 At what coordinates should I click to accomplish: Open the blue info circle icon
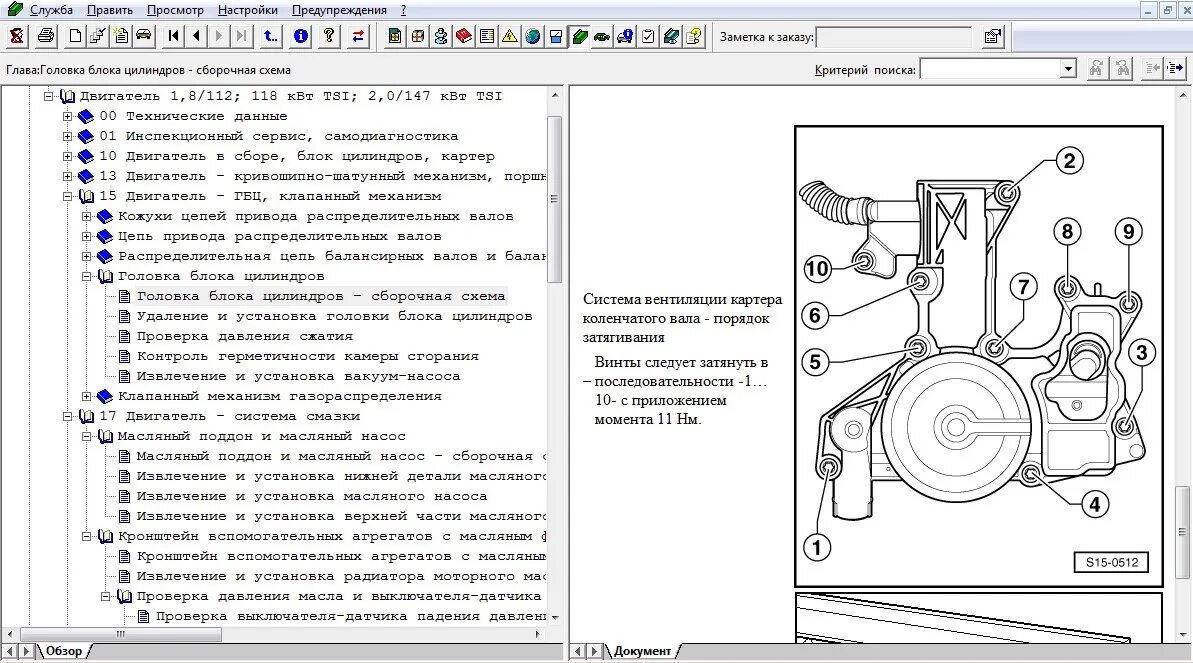tap(301, 36)
